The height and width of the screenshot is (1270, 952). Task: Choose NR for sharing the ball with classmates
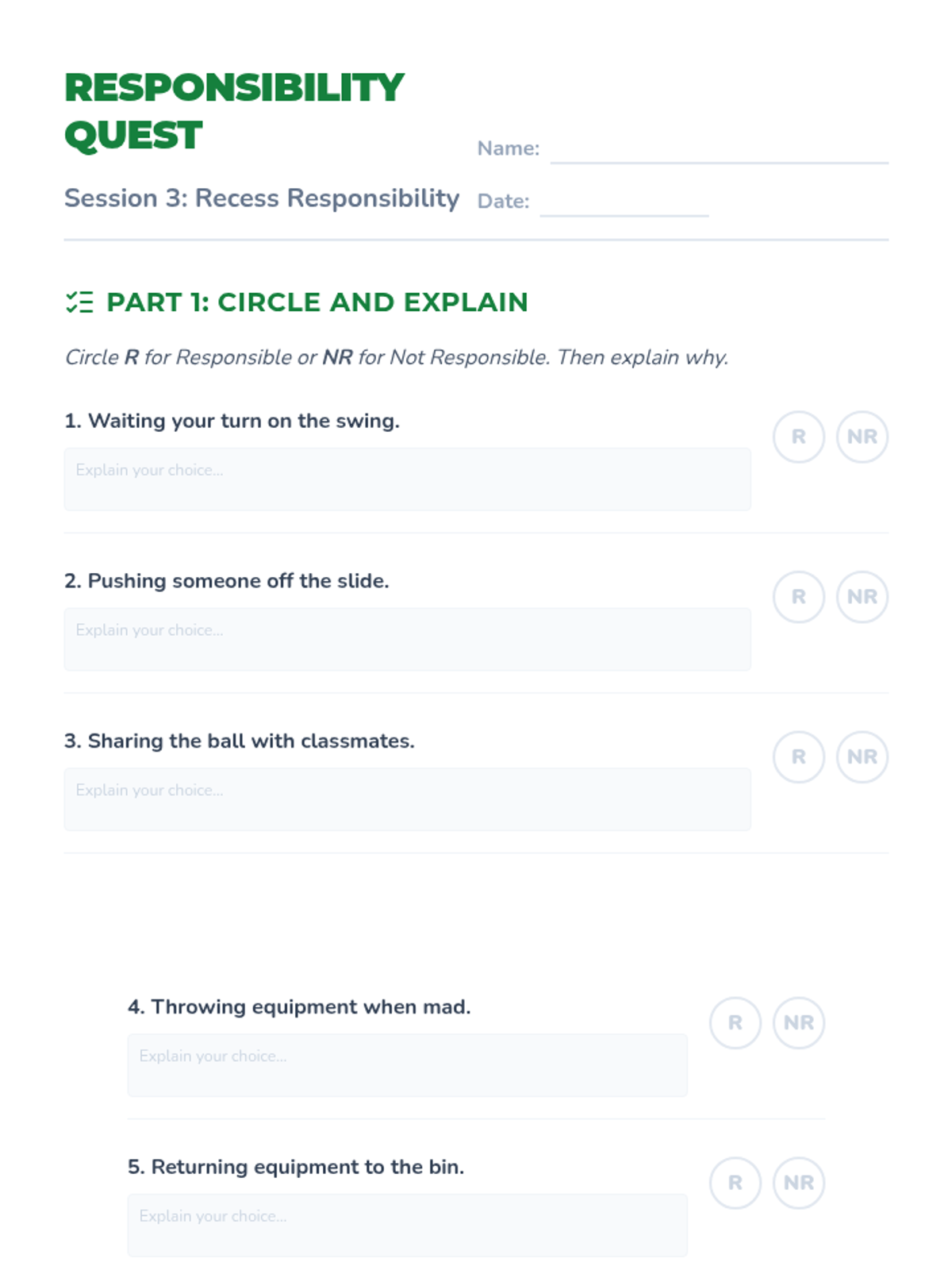[x=862, y=757]
